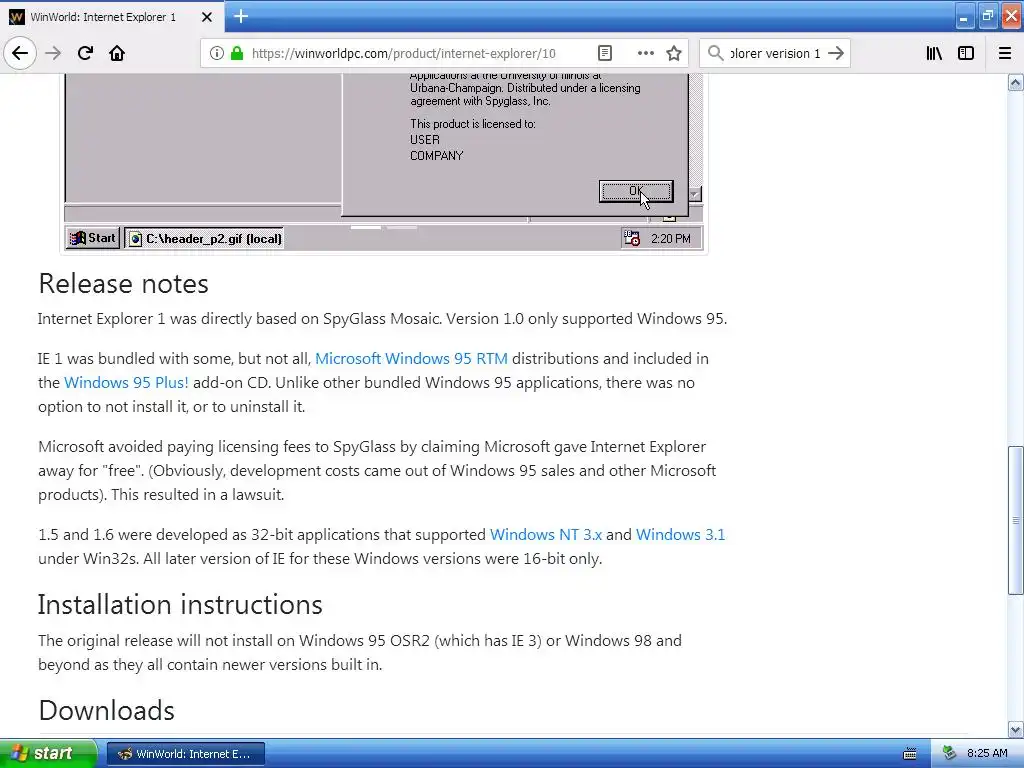Open the page actions three-dot menu

(x=645, y=53)
